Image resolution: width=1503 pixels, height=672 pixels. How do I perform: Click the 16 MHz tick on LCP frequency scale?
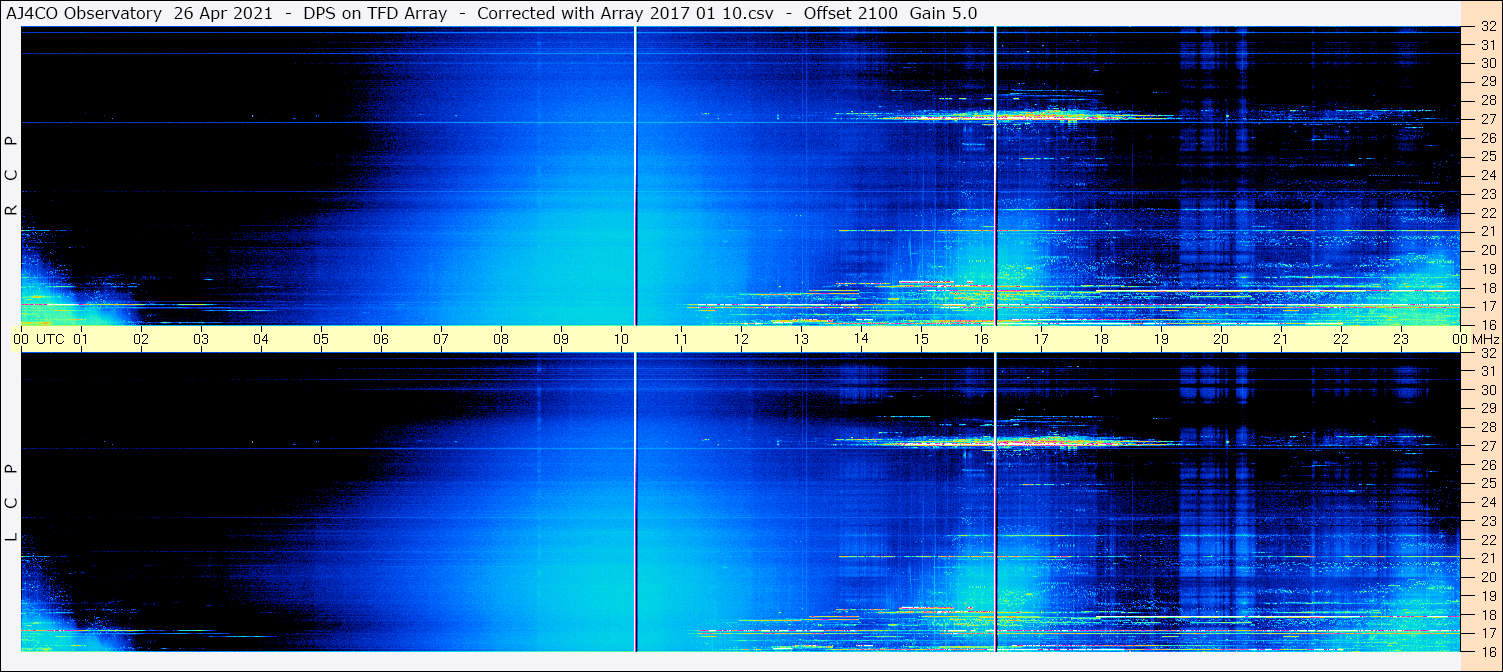click(1488, 650)
